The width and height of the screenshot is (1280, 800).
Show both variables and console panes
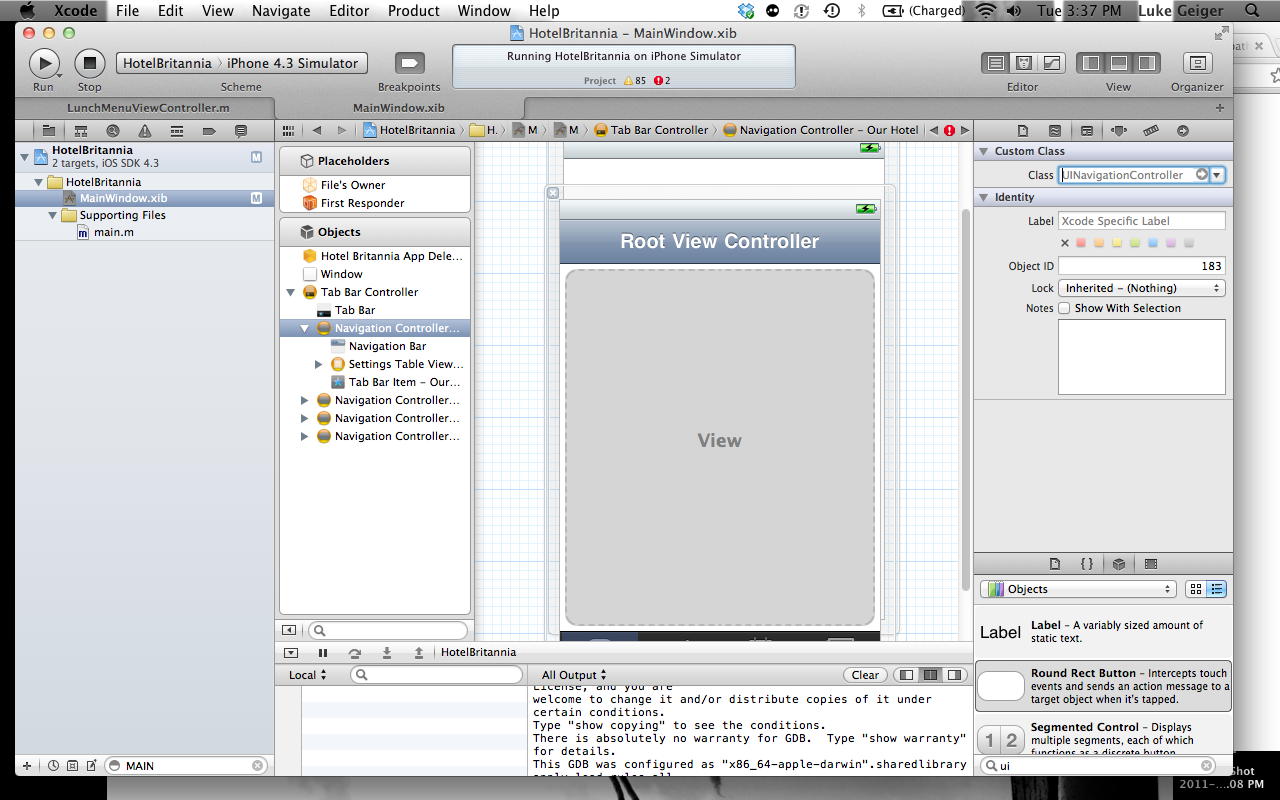[x=931, y=675]
